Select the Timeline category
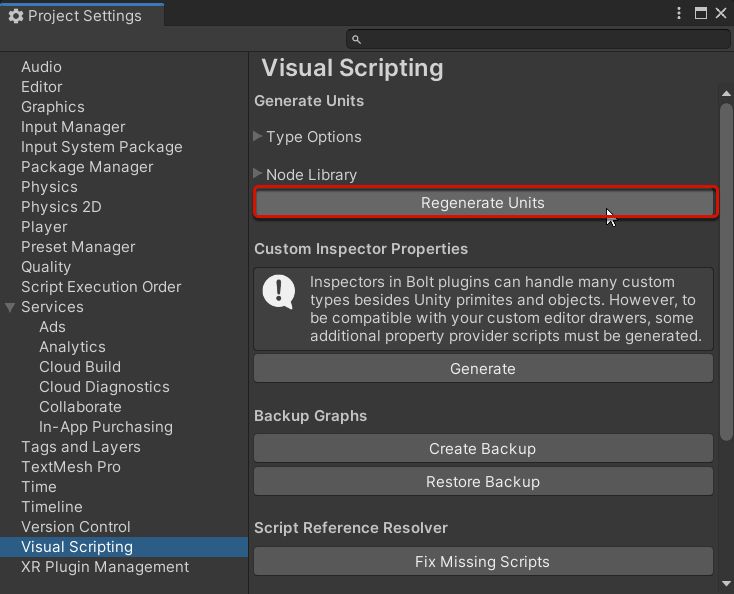 pos(52,506)
